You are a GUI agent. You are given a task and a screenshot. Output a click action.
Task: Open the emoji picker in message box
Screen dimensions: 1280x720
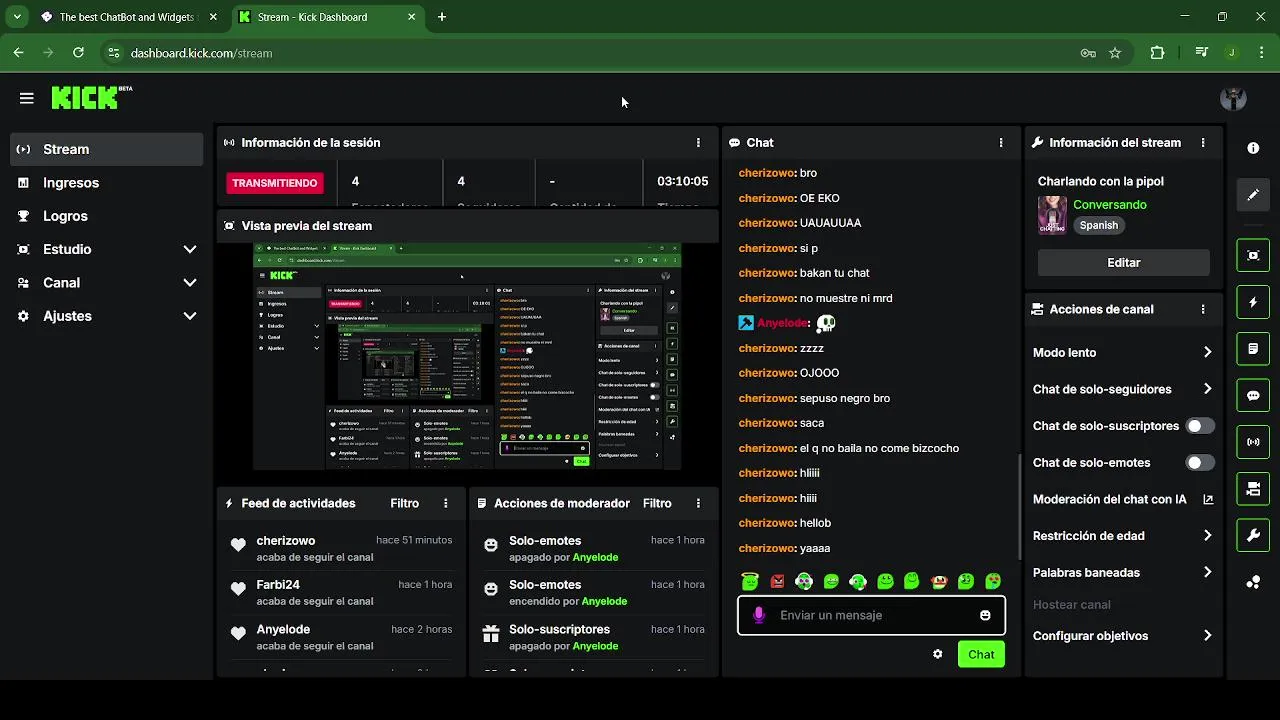pyautogui.click(x=985, y=615)
